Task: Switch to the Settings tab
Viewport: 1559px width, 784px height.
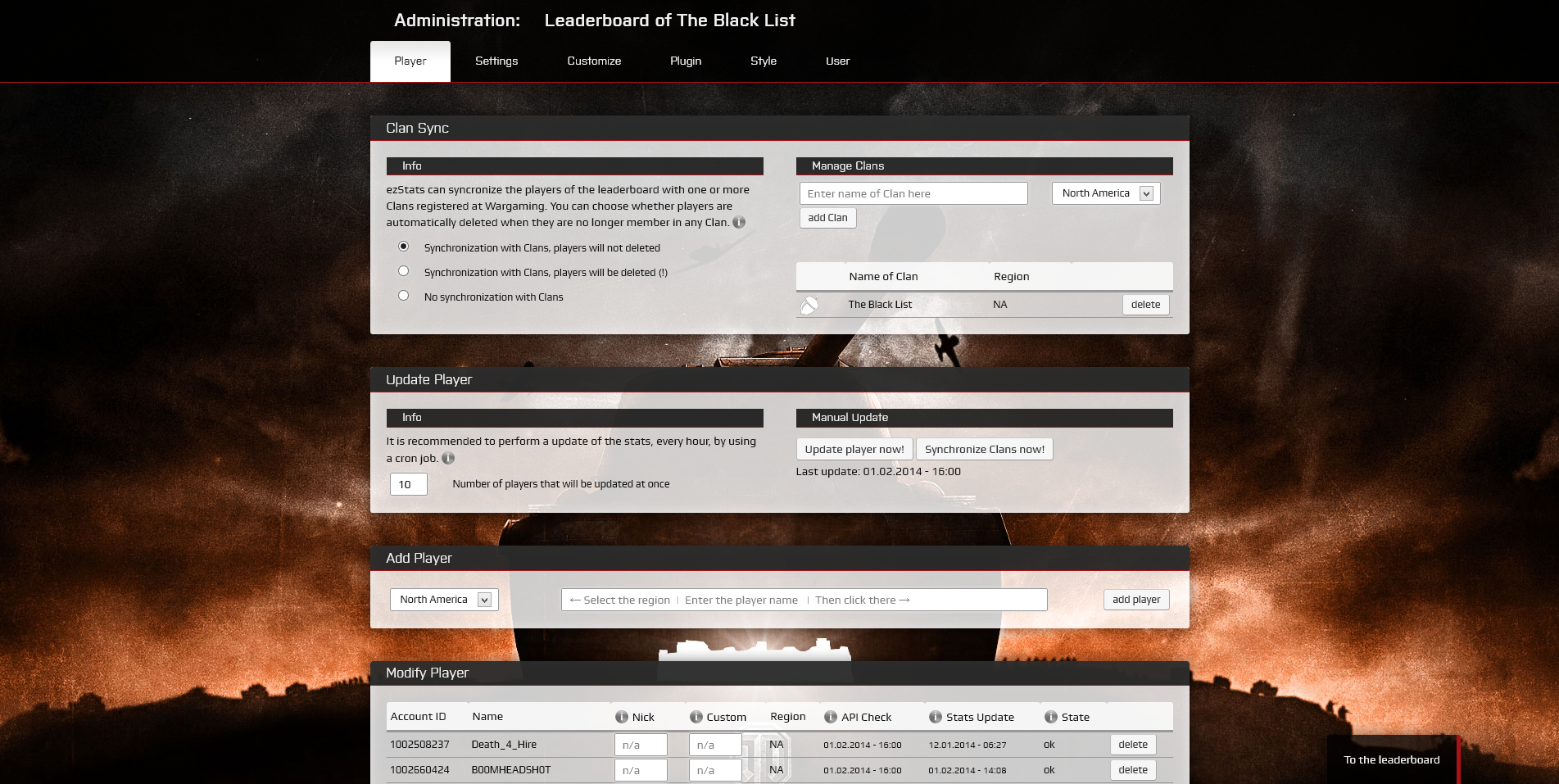Action: click(496, 60)
